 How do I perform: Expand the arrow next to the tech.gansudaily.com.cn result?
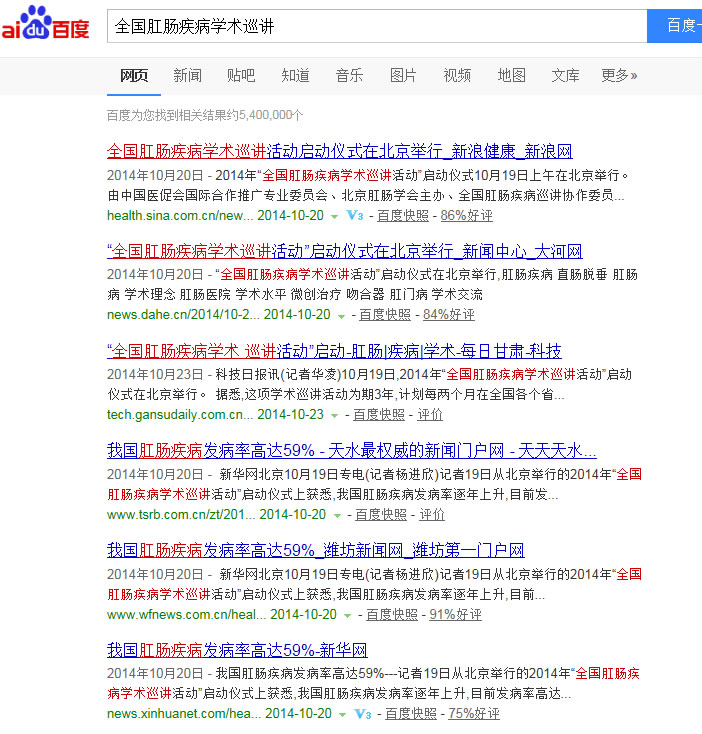pos(335,415)
